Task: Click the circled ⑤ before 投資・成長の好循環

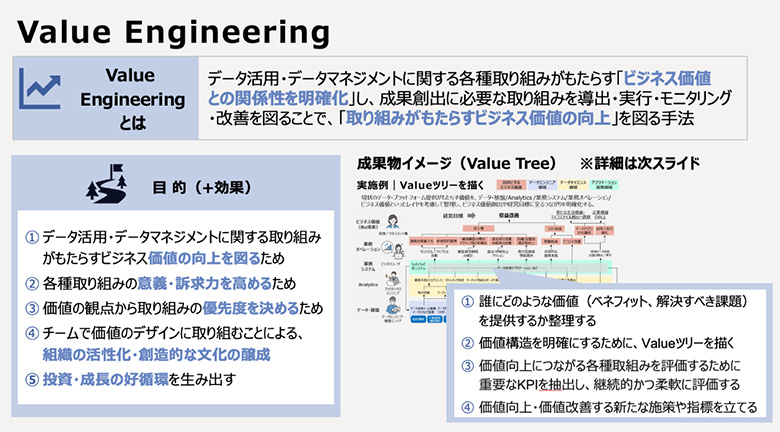Action: coord(33,379)
